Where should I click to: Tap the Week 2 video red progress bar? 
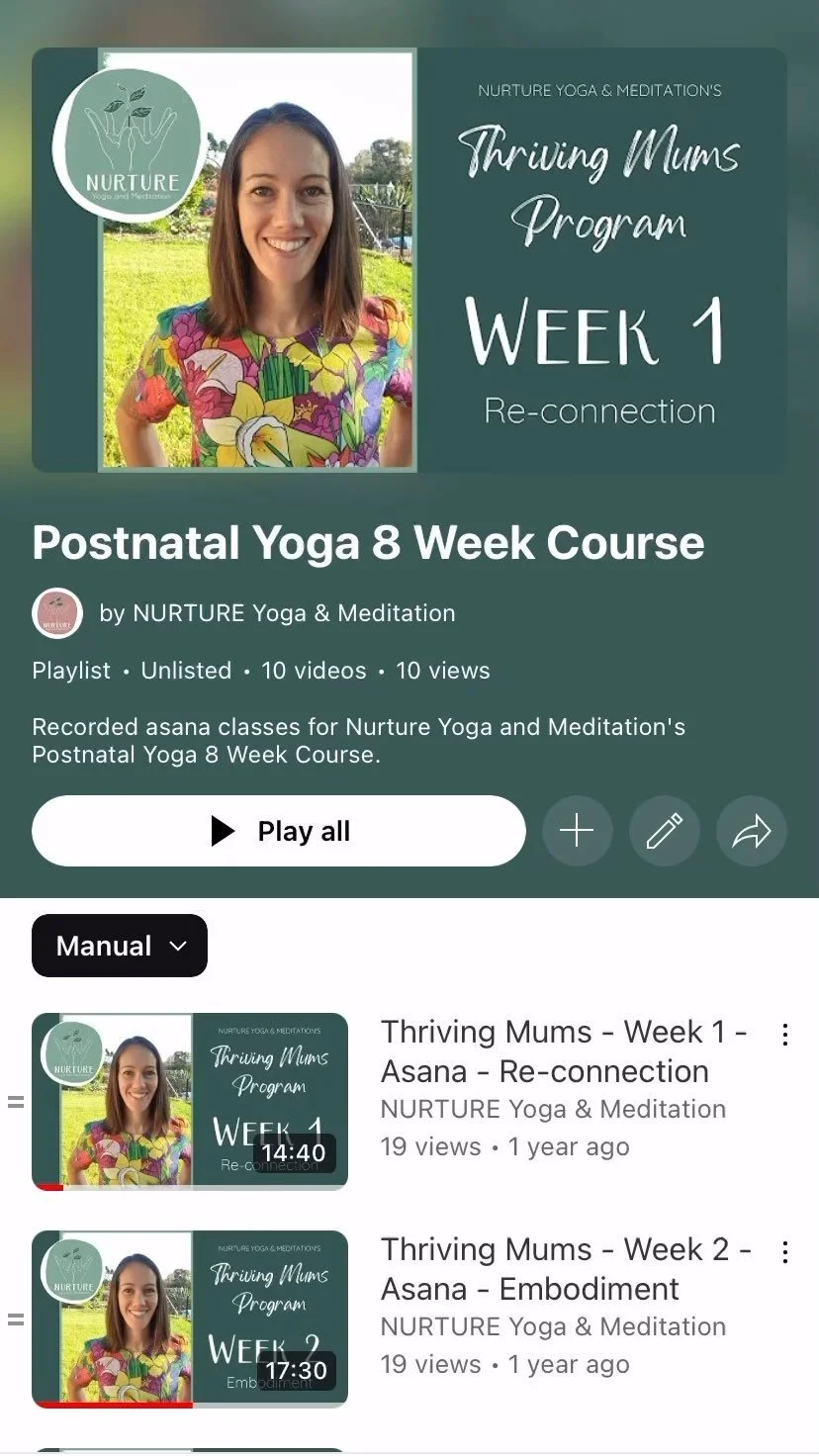[112, 1405]
